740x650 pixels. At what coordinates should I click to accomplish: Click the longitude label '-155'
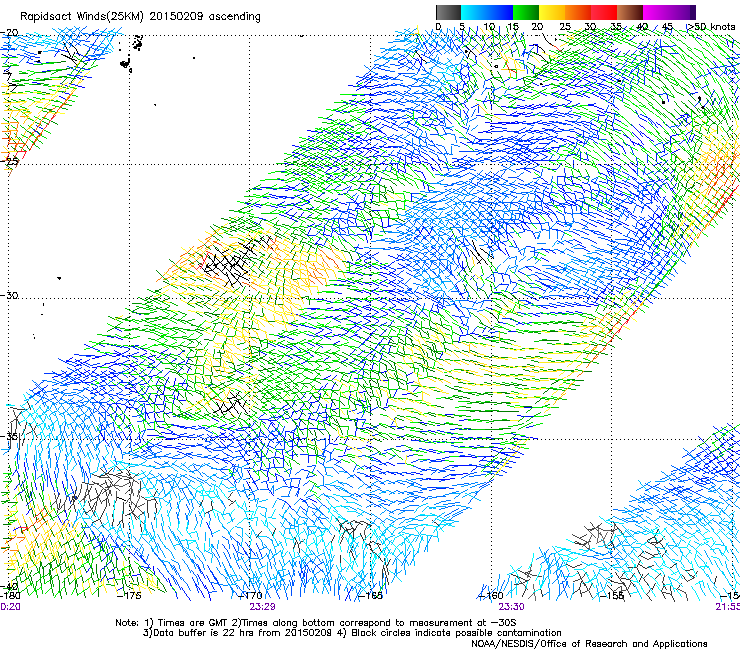[612, 596]
